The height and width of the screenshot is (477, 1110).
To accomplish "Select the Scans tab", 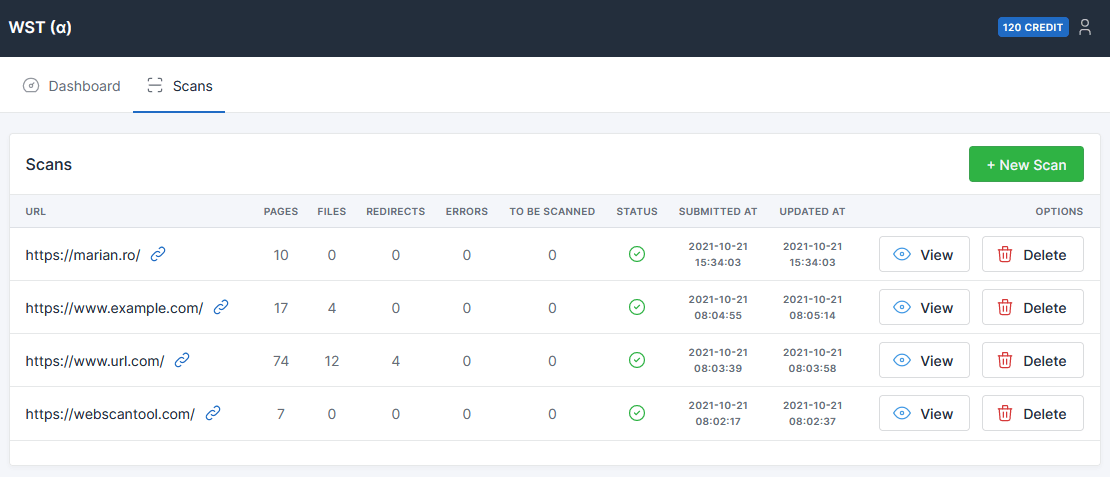I will [179, 86].
